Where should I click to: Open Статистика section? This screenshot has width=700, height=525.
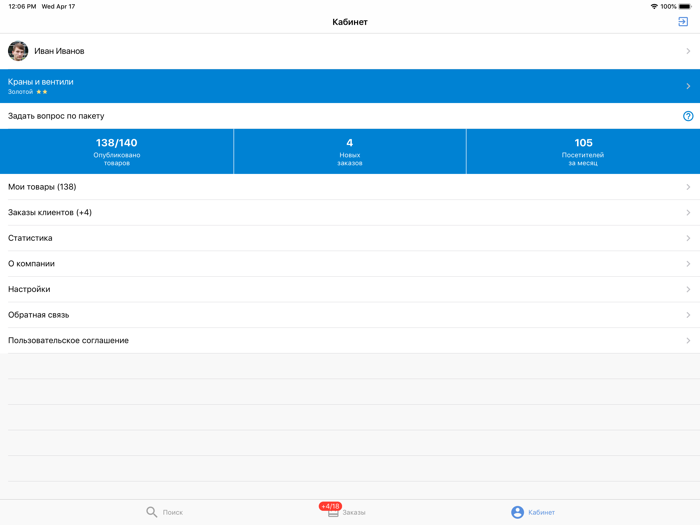click(350, 238)
